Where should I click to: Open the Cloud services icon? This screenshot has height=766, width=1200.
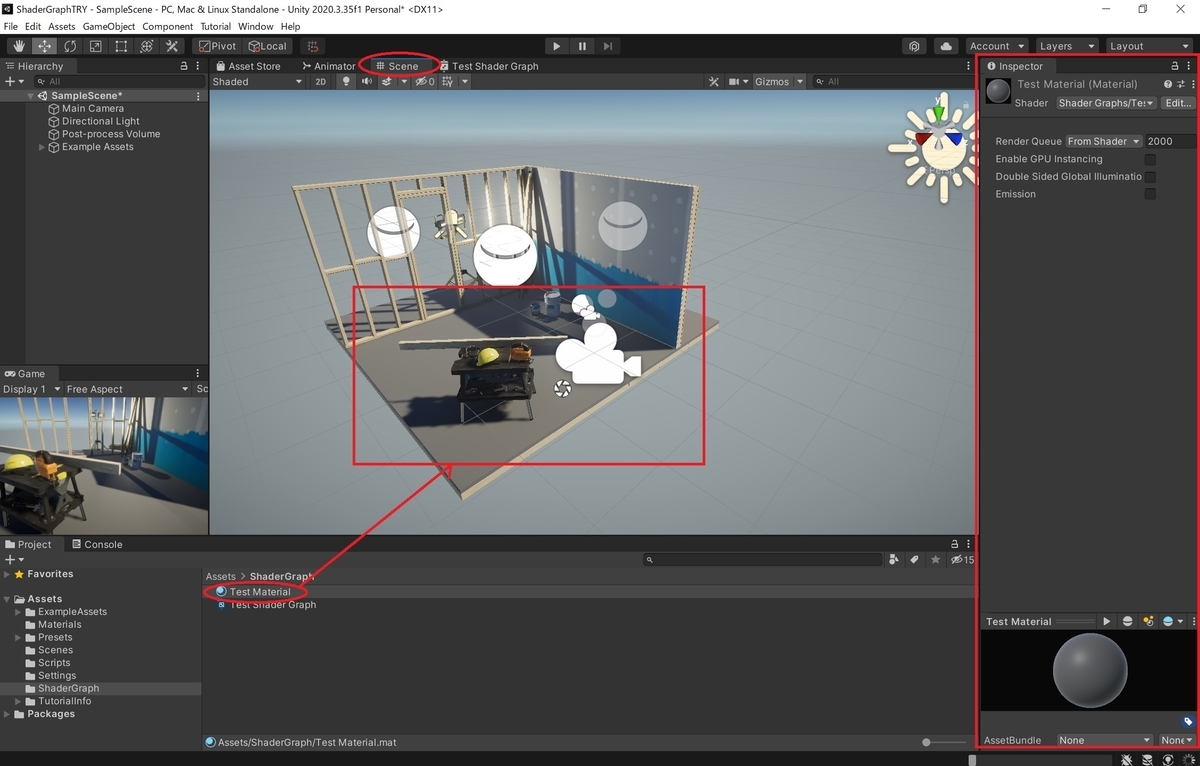point(945,46)
